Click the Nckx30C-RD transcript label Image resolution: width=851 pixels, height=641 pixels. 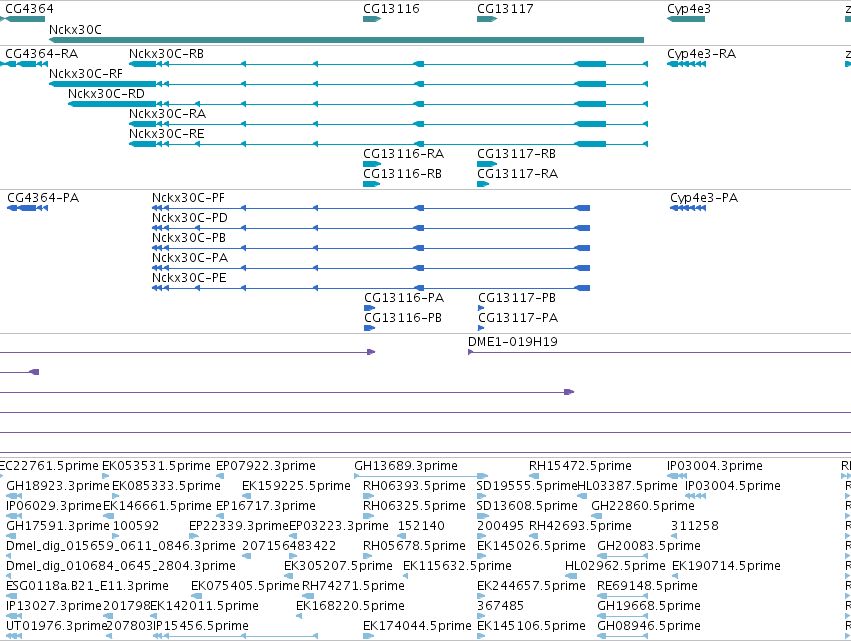click(x=106, y=94)
